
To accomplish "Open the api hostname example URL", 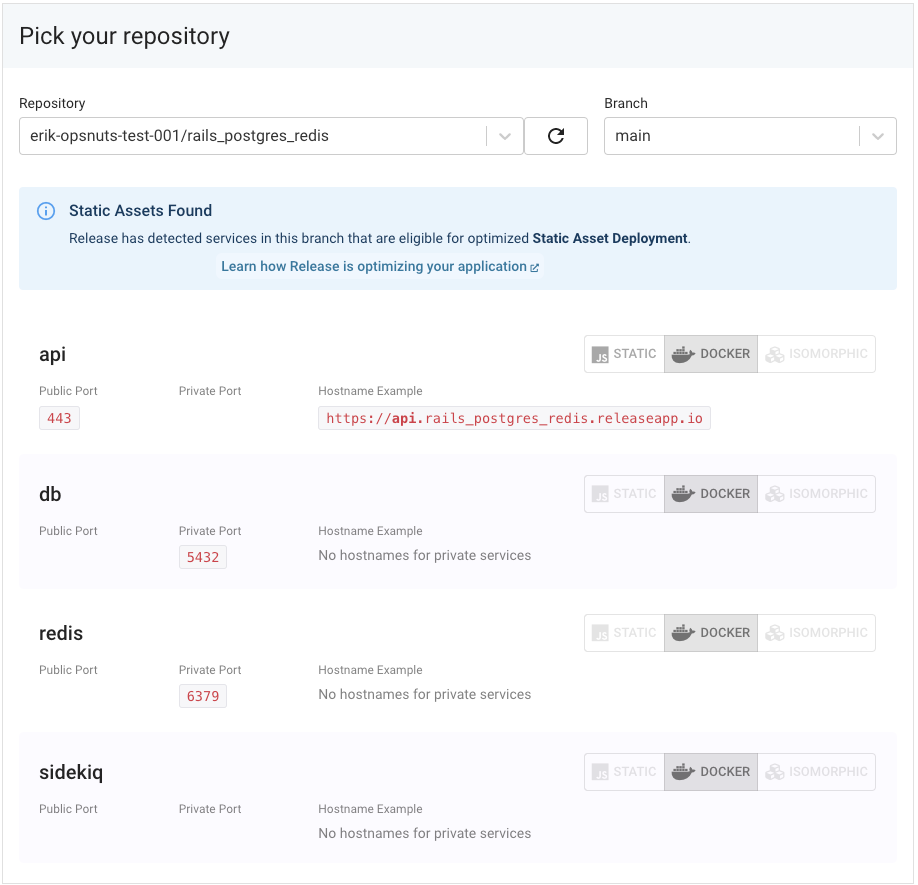I will pyautogui.click(x=514, y=418).
